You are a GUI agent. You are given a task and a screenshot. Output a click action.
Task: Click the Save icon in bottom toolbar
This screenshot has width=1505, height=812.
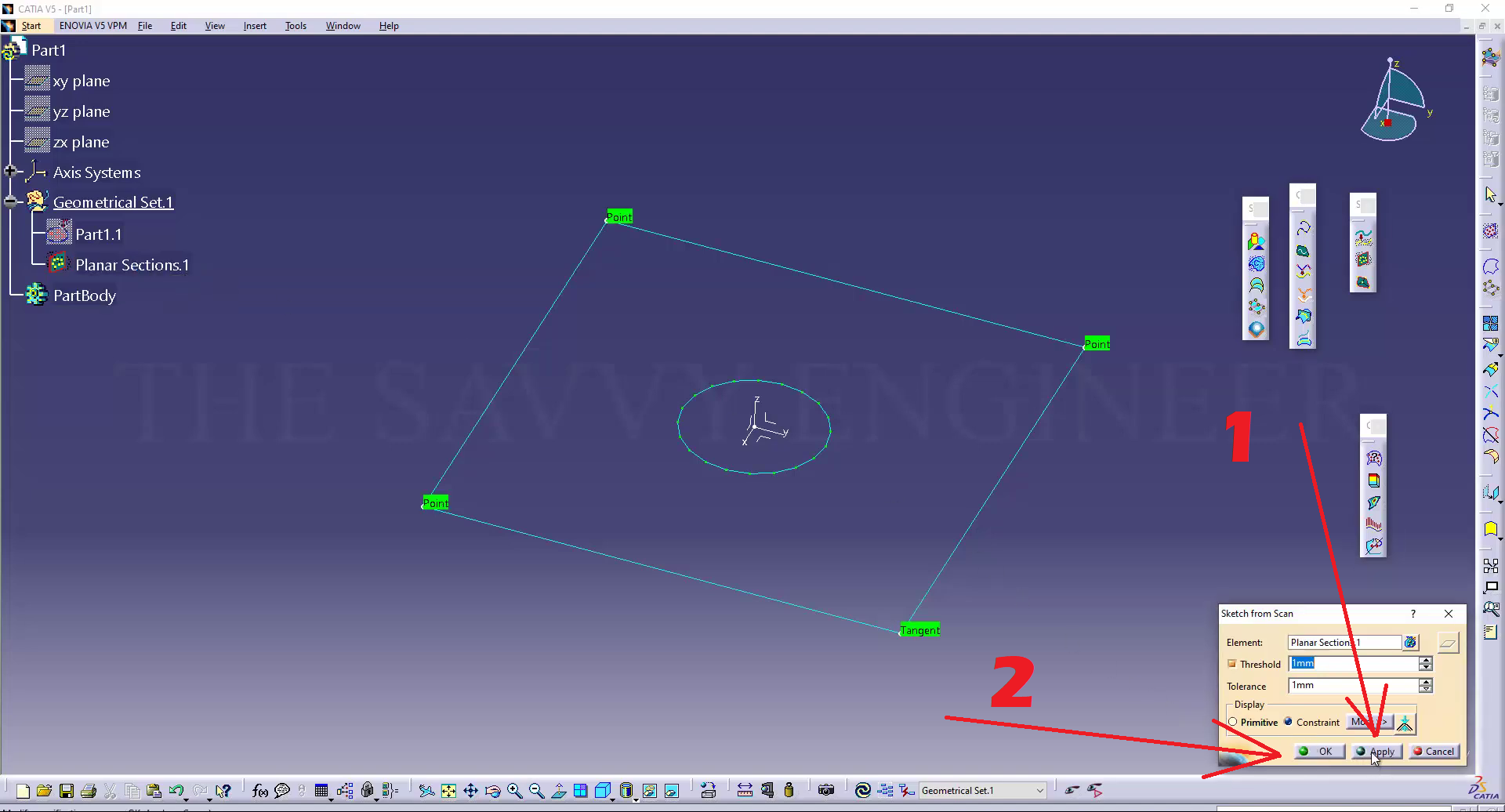pos(67,791)
